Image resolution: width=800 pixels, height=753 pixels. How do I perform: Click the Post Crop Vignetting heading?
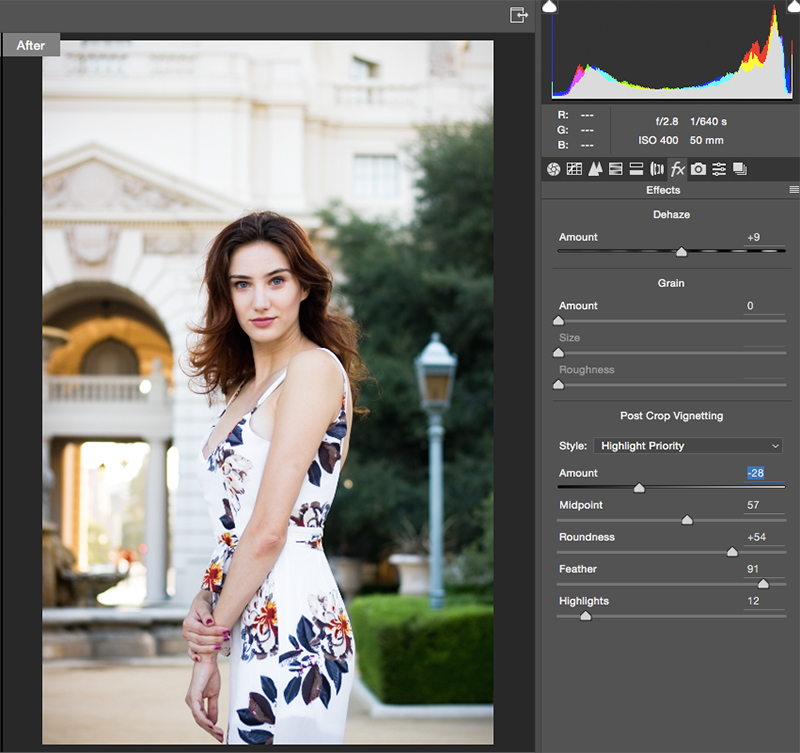[x=671, y=416]
